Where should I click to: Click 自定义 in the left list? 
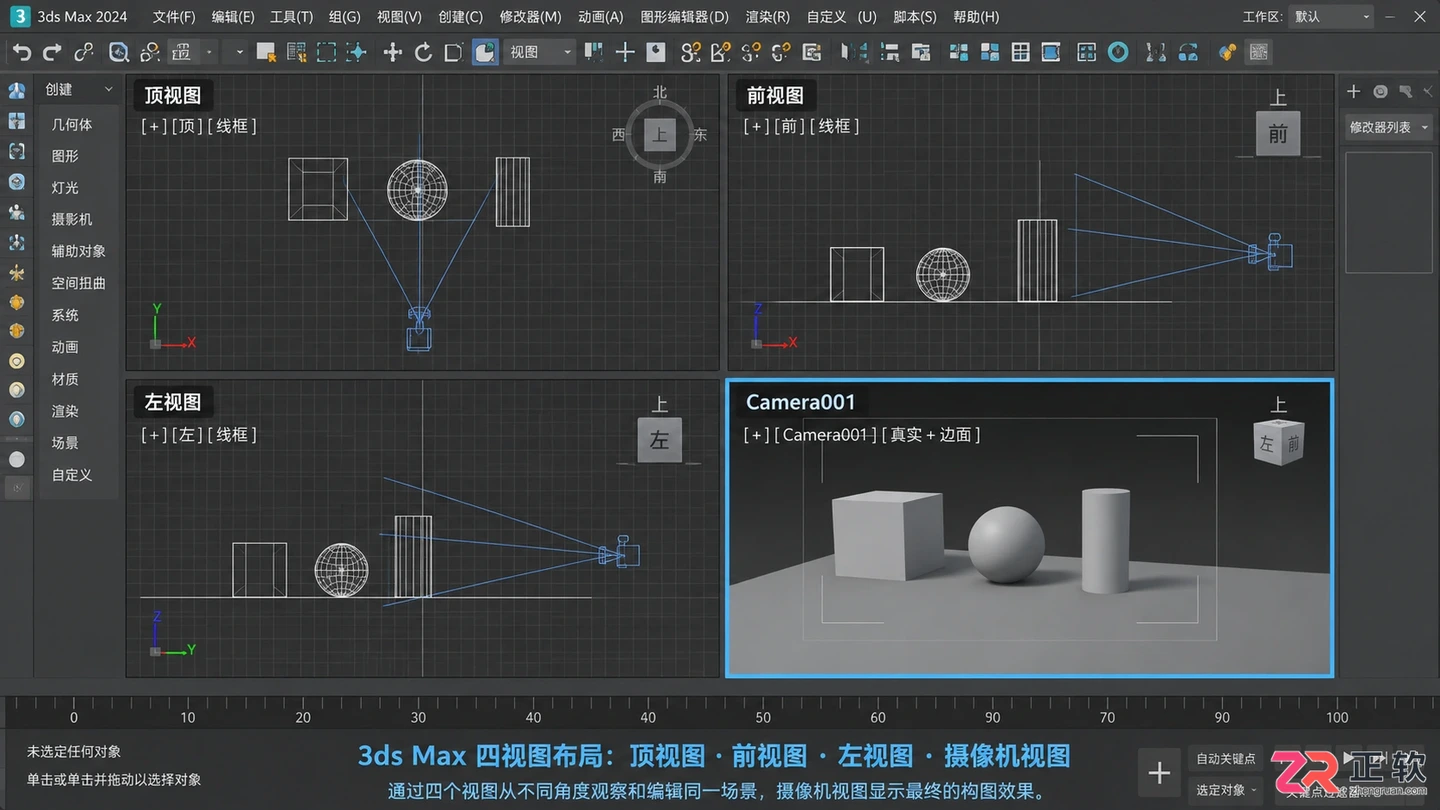tap(72, 475)
